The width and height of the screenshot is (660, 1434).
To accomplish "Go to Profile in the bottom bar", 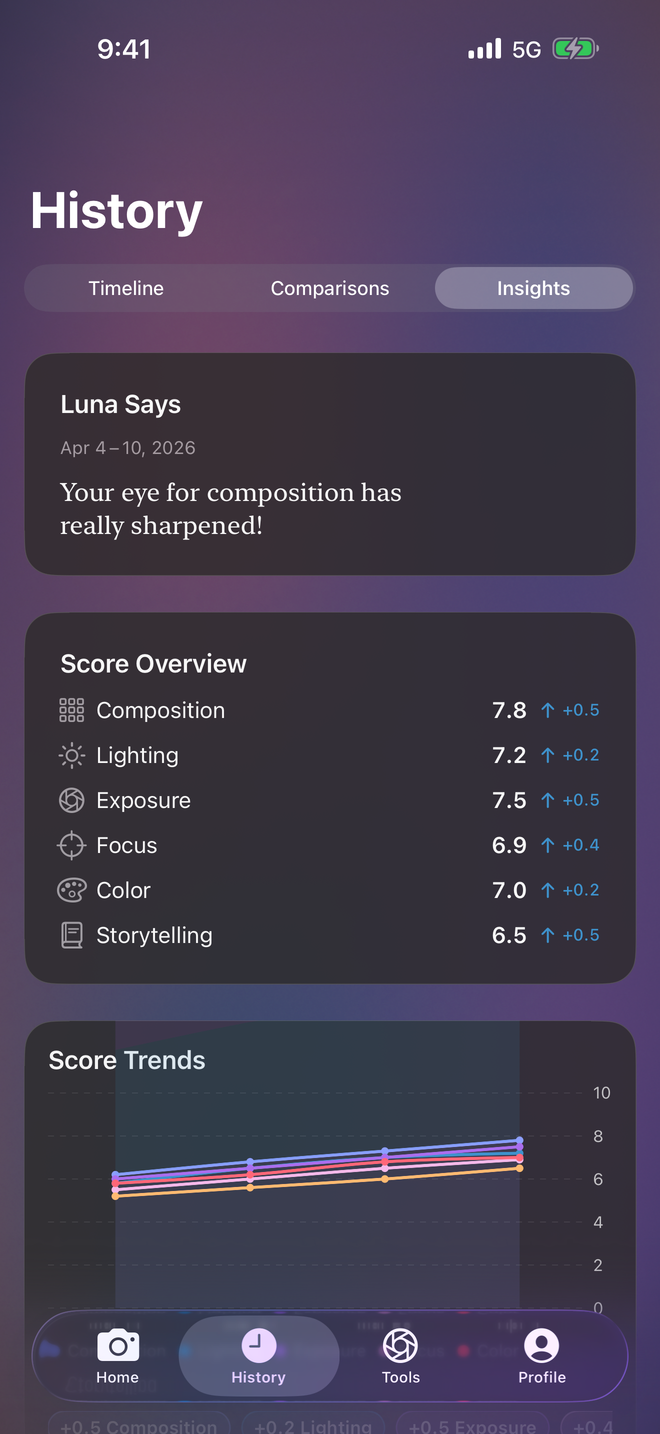I will 542,1356.
